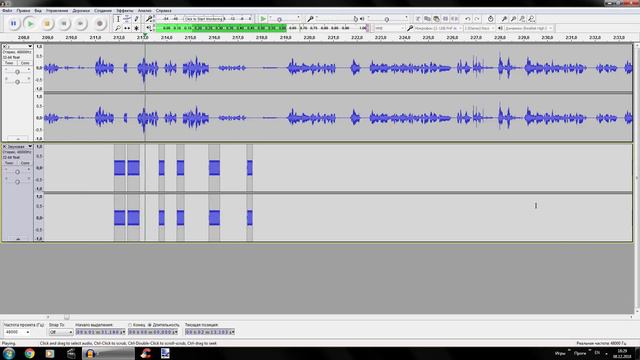Open the Справка menu
Image resolution: width=640 pixels, height=360 pixels.
click(163, 11)
